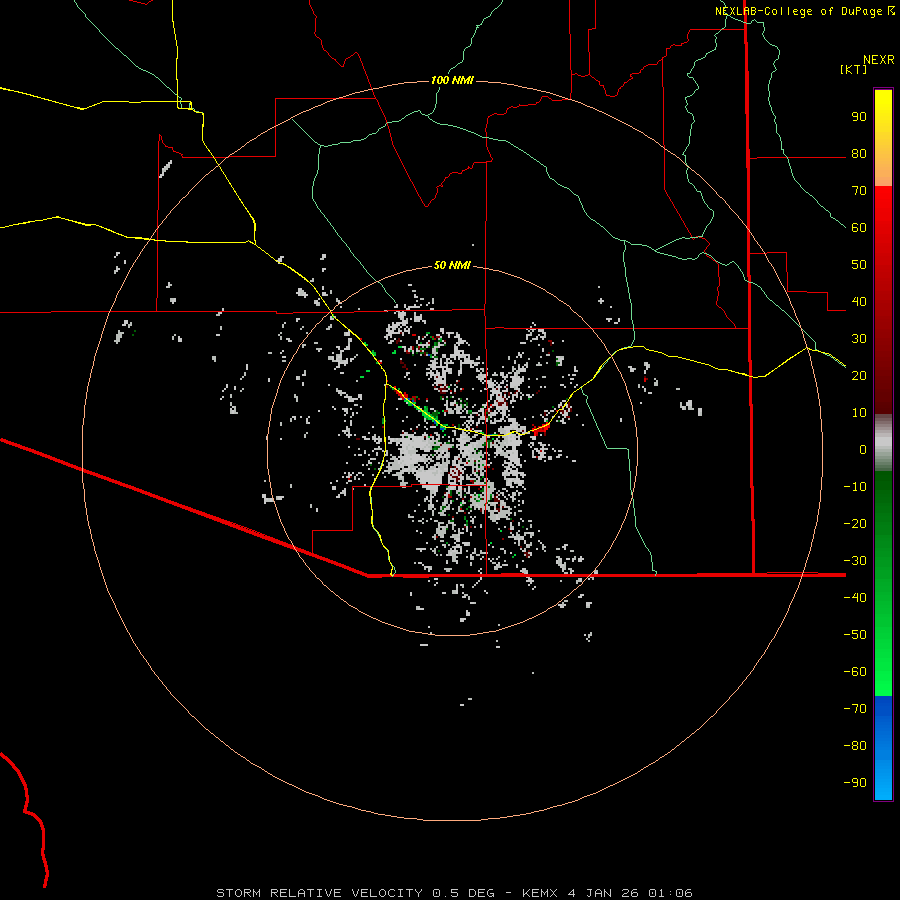Click the 50 NMI range ring label
This screenshot has width=900, height=900.
tap(452, 265)
